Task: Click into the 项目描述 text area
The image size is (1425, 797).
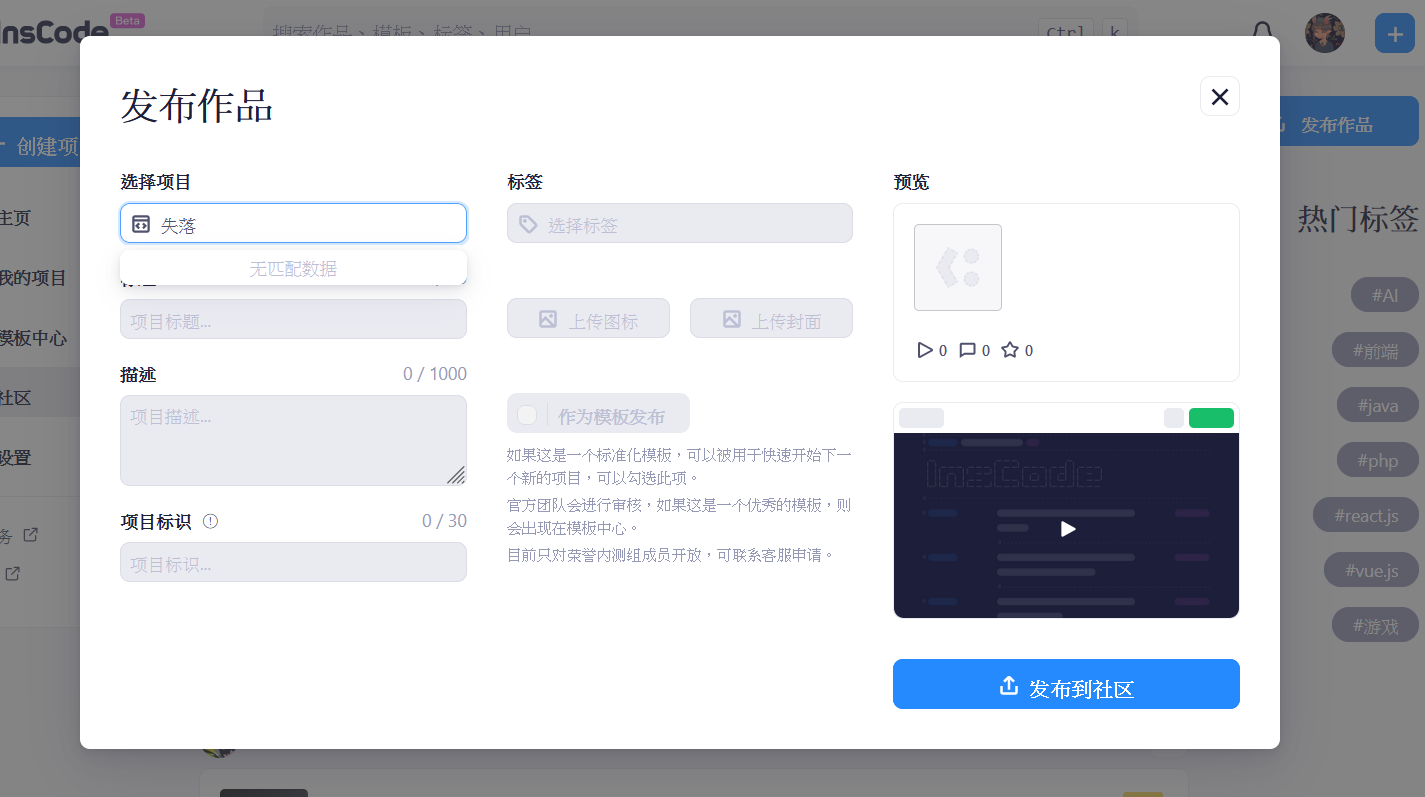Action: tap(293, 440)
